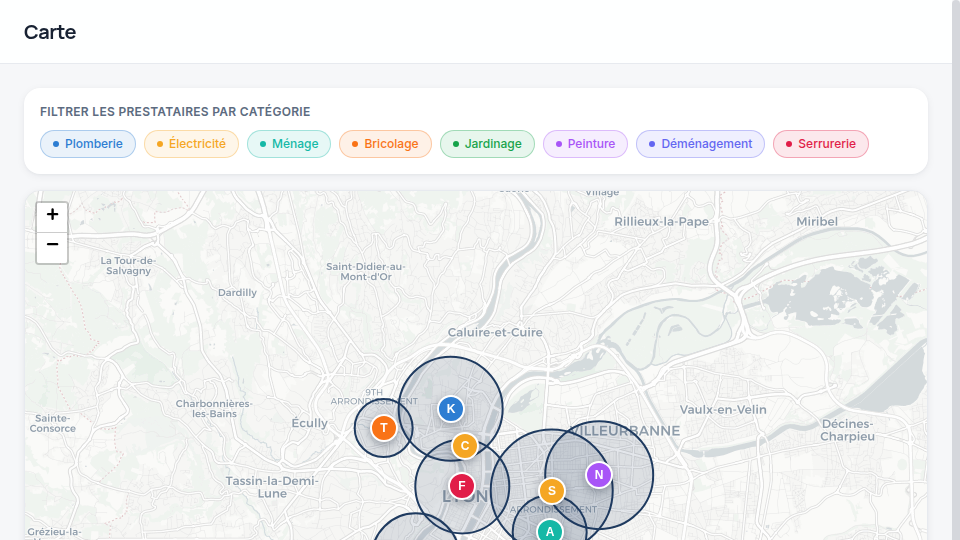The height and width of the screenshot is (540, 960).
Task: Toggle the Jardinage category filter
Action: pos(487,144)
